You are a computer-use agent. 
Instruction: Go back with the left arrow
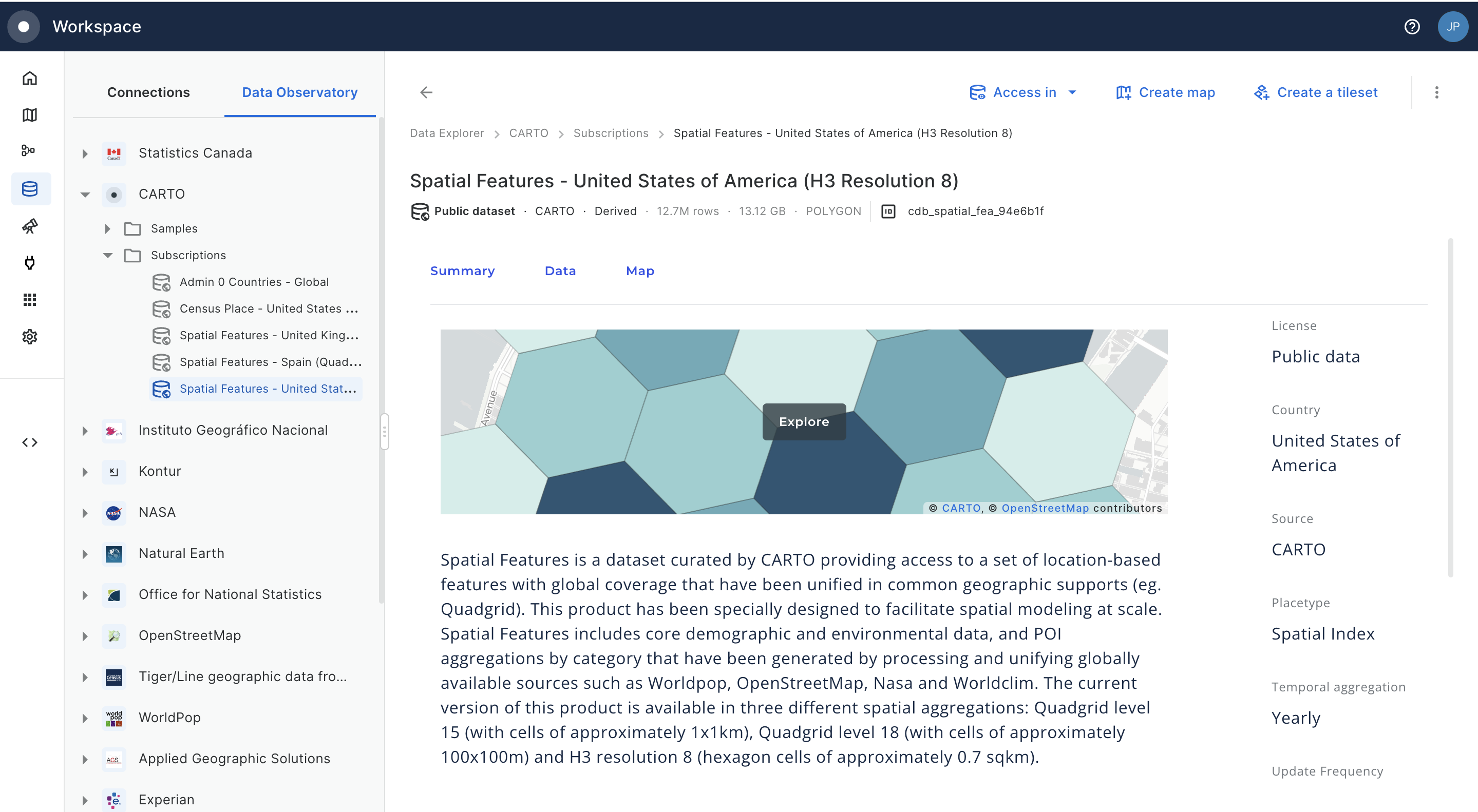(426, 92)
